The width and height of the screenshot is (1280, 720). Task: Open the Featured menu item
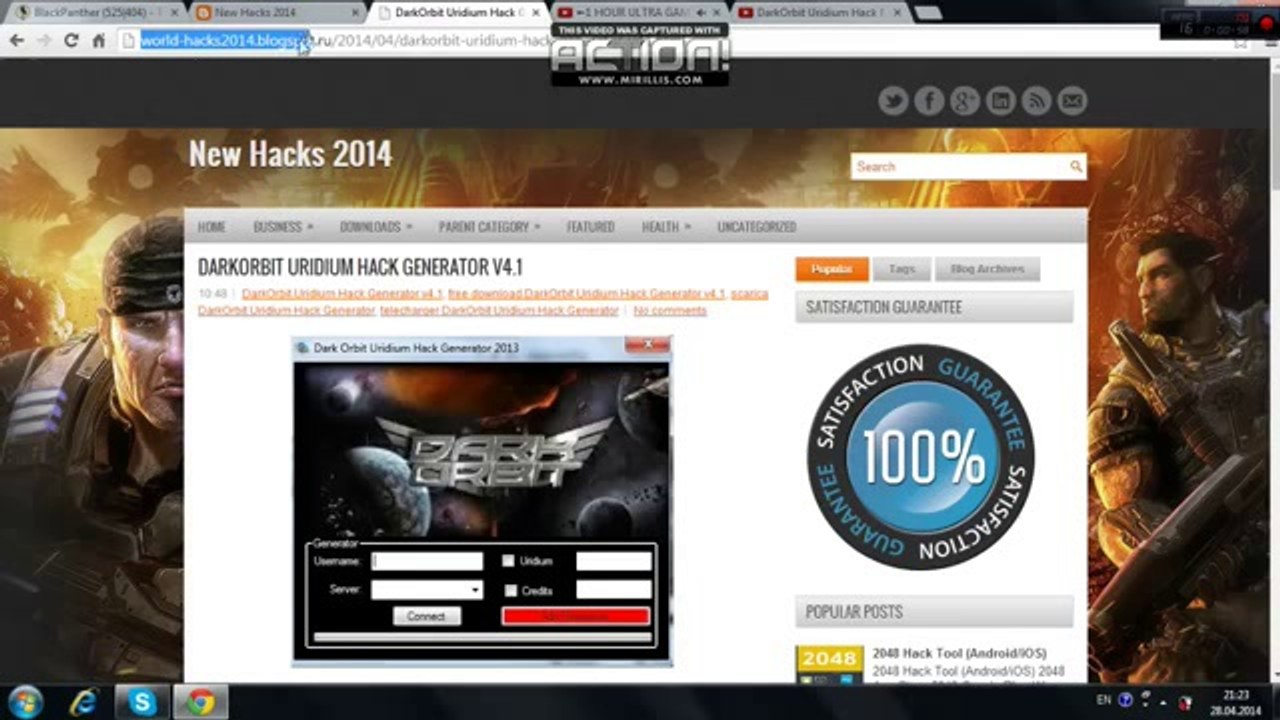[x=590, y=227]
